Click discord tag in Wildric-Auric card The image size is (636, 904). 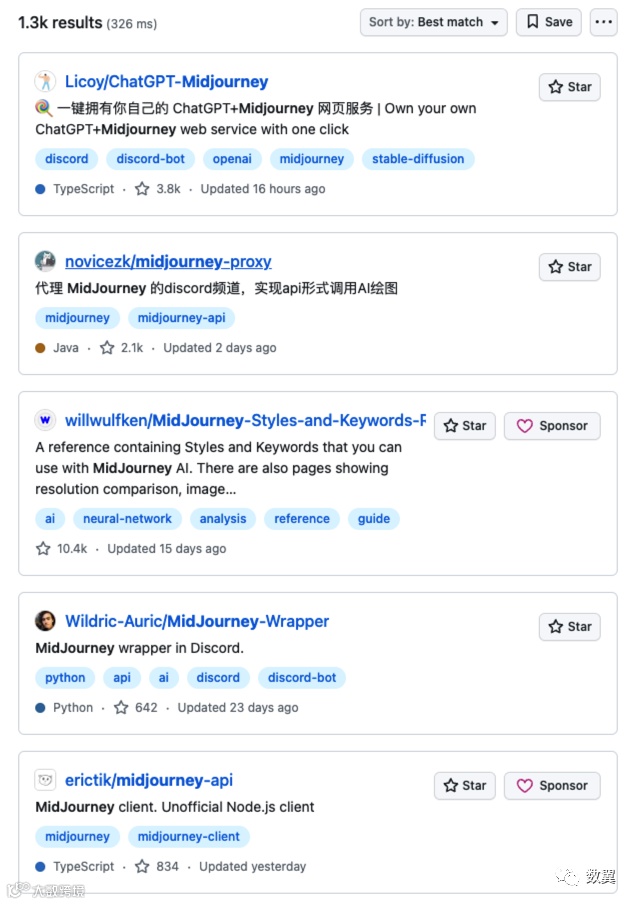tap(218, 678)
